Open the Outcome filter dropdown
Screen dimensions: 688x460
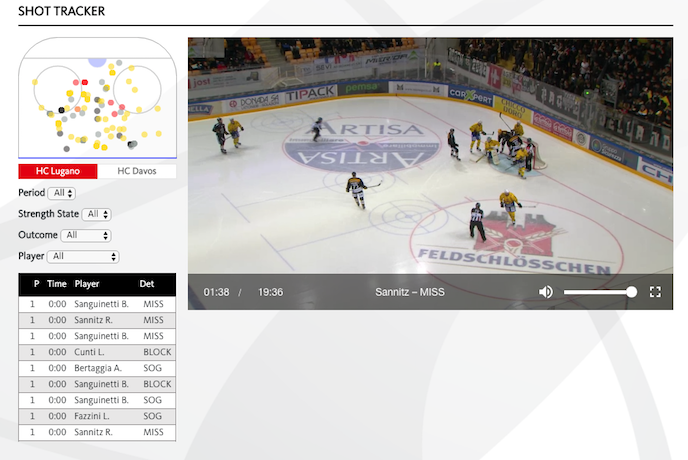pos(86,235)
